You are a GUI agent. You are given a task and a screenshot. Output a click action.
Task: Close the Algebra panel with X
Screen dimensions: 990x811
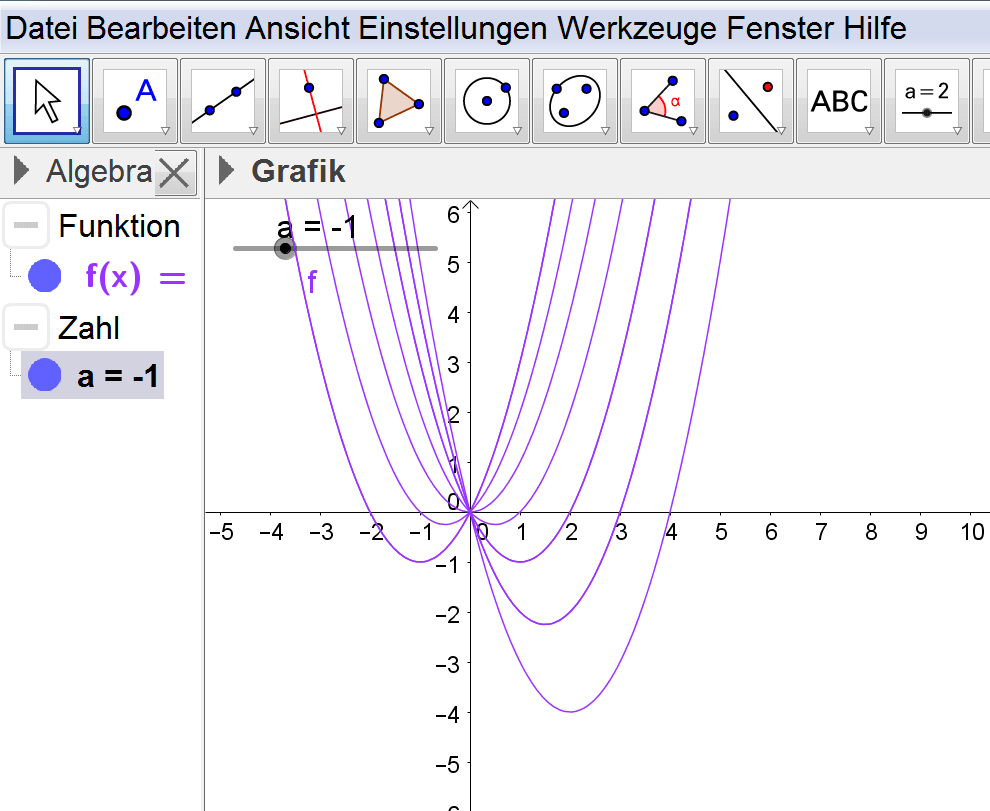point(174,174)
